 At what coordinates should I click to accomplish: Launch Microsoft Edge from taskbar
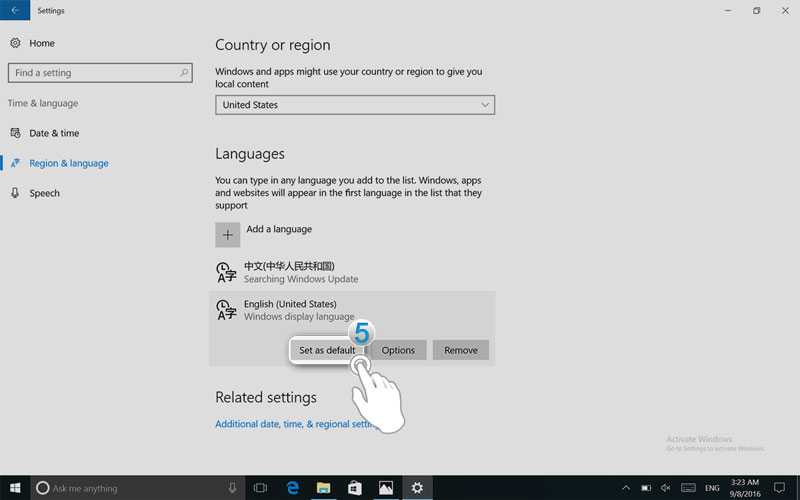[292, 488]
